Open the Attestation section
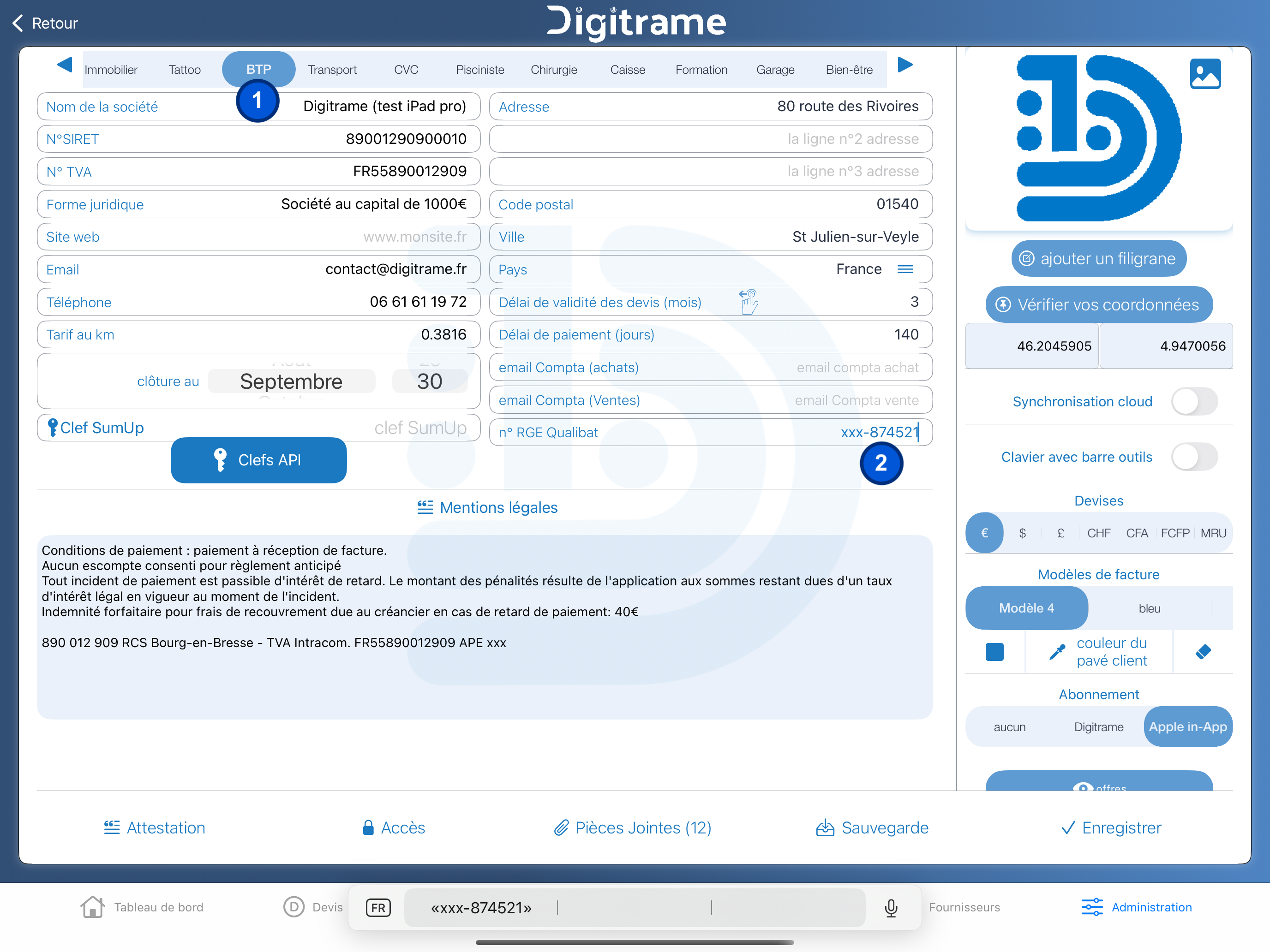Viewport: 1270px width, 952px height. click(154, 827)
